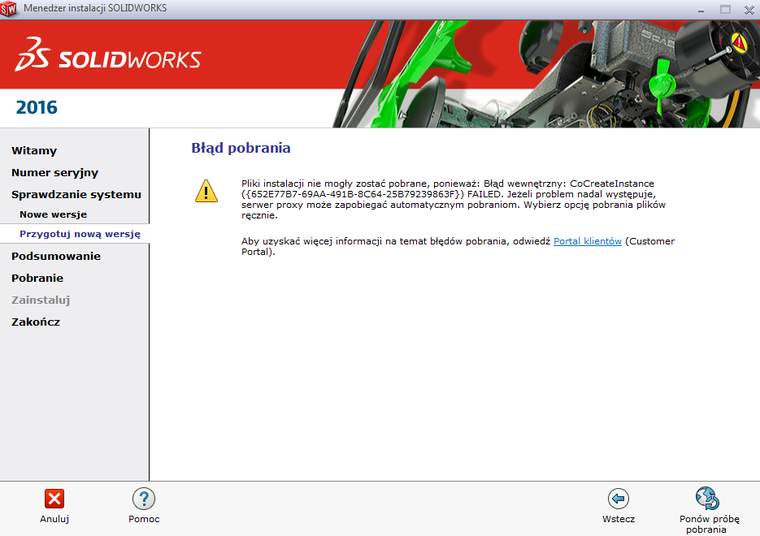Retry download with the globe icon
Screen dimensions: 760x536
coord(708,498)
